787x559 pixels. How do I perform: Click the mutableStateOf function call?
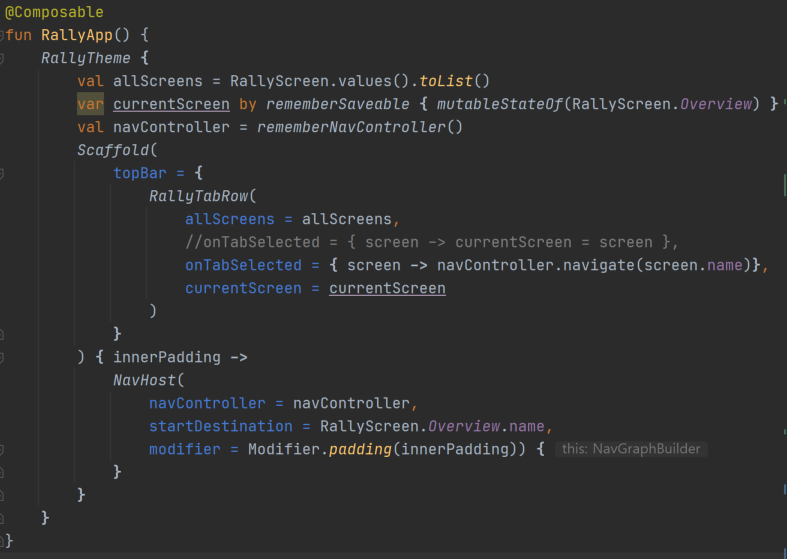click(499, 104)
